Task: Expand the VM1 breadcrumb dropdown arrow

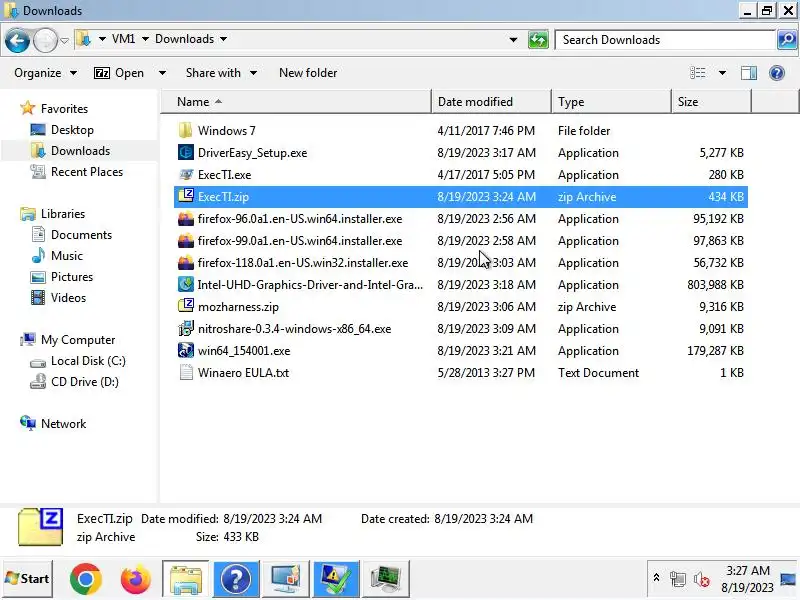Action: (145, 39)
